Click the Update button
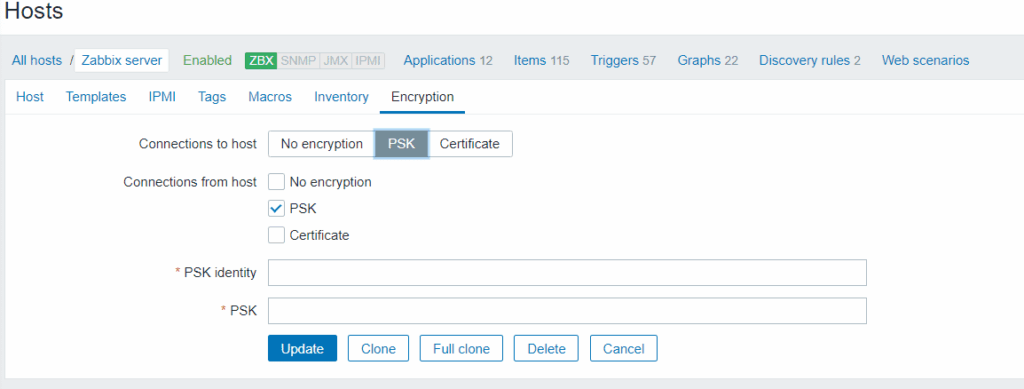1024x389 pixels. click(302, 349)
